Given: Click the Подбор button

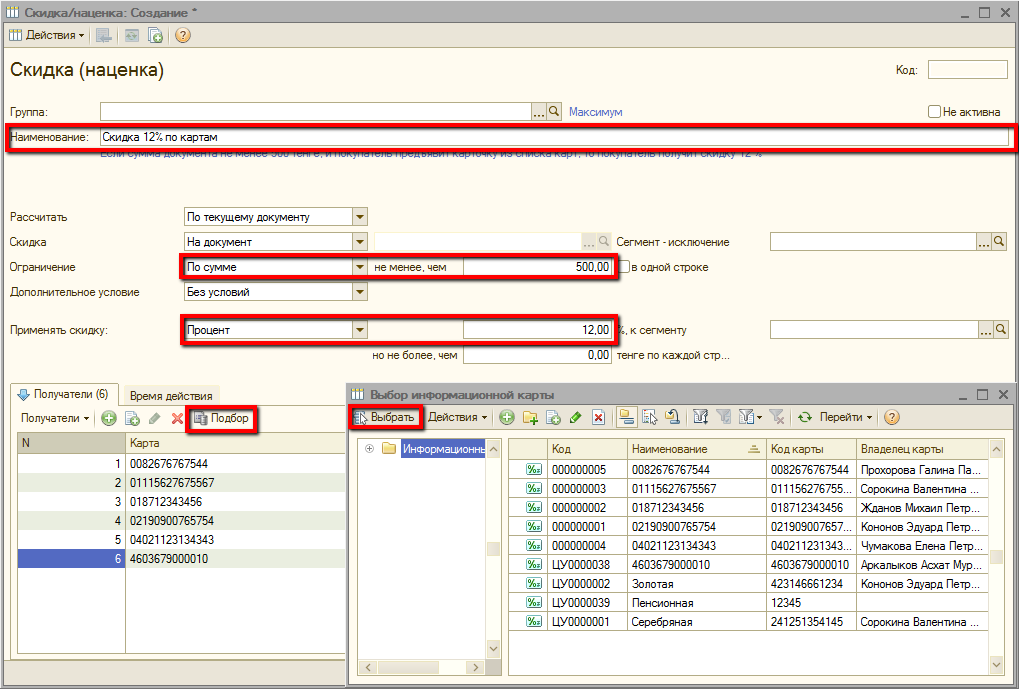Looking at the screenshot, I should 221,418.
